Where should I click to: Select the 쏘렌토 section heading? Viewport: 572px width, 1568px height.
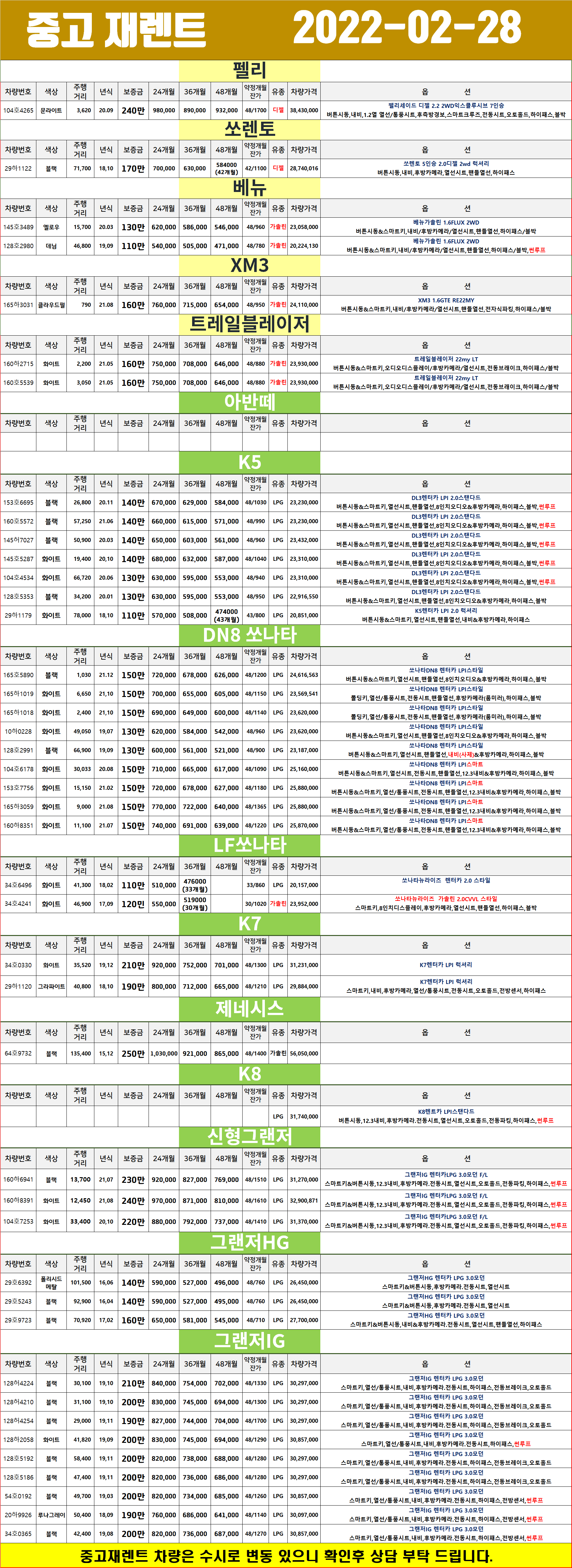tap(249, 129)
